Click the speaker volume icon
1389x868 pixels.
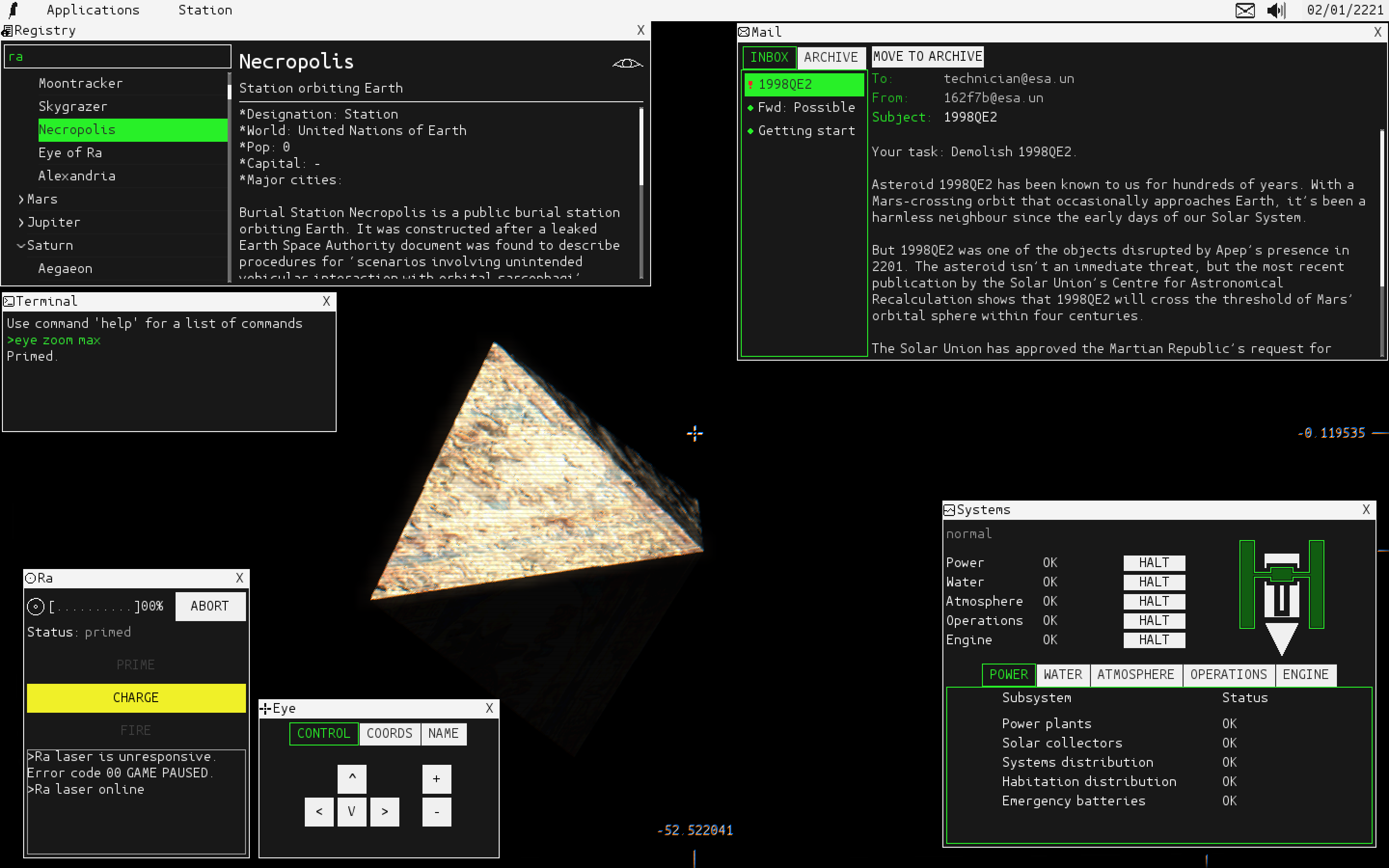(x=1276, y=10)
